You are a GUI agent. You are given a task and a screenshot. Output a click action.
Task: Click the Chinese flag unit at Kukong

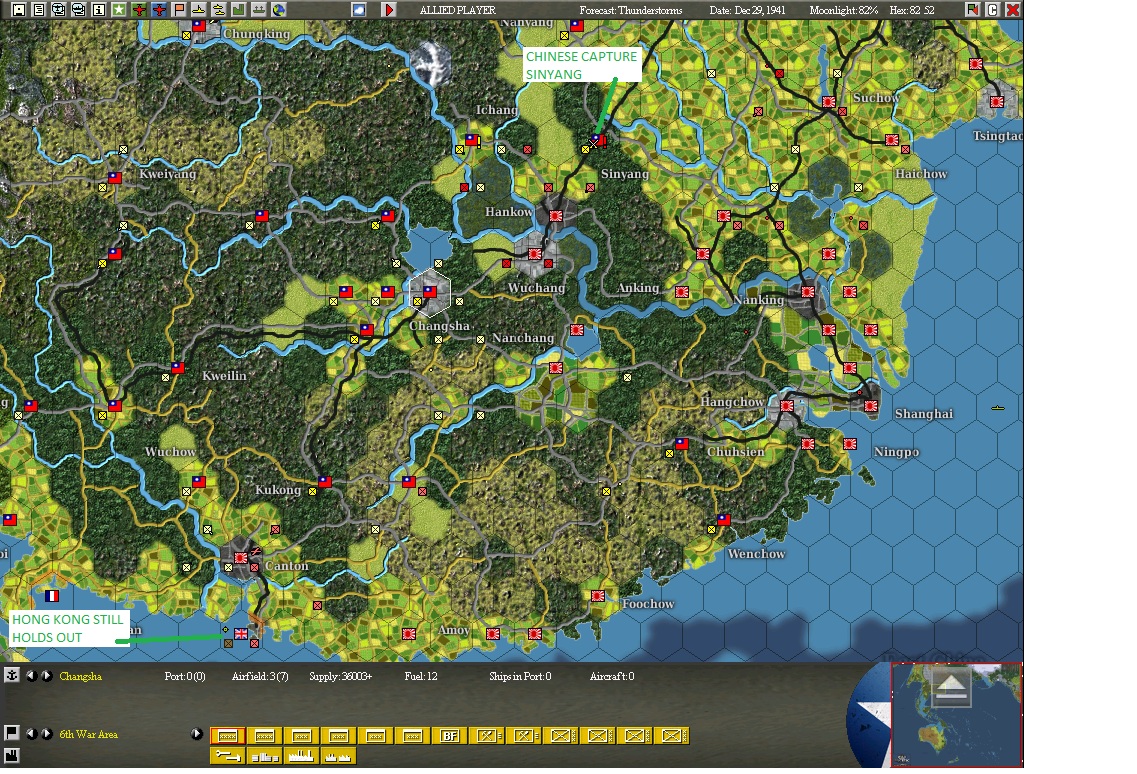pyautogui.click(x=325, y=482)
